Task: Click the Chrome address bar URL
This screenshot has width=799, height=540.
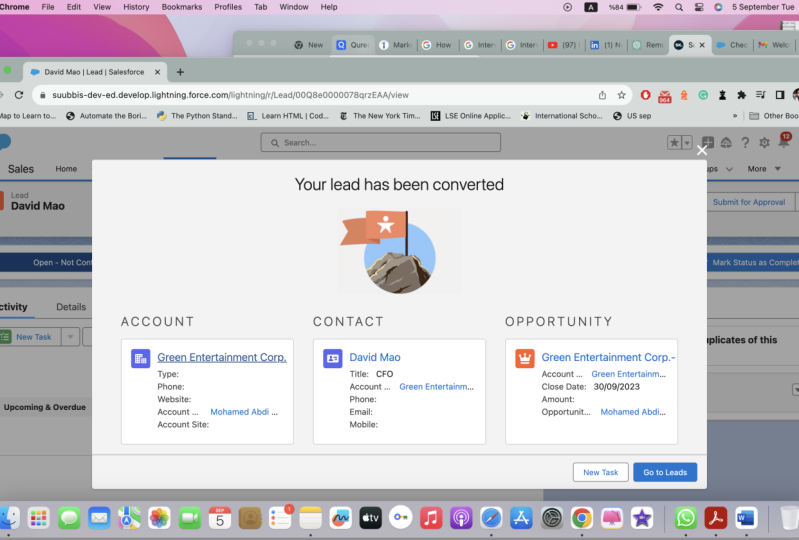Action: pyautogui.click(x=230, y=95)
